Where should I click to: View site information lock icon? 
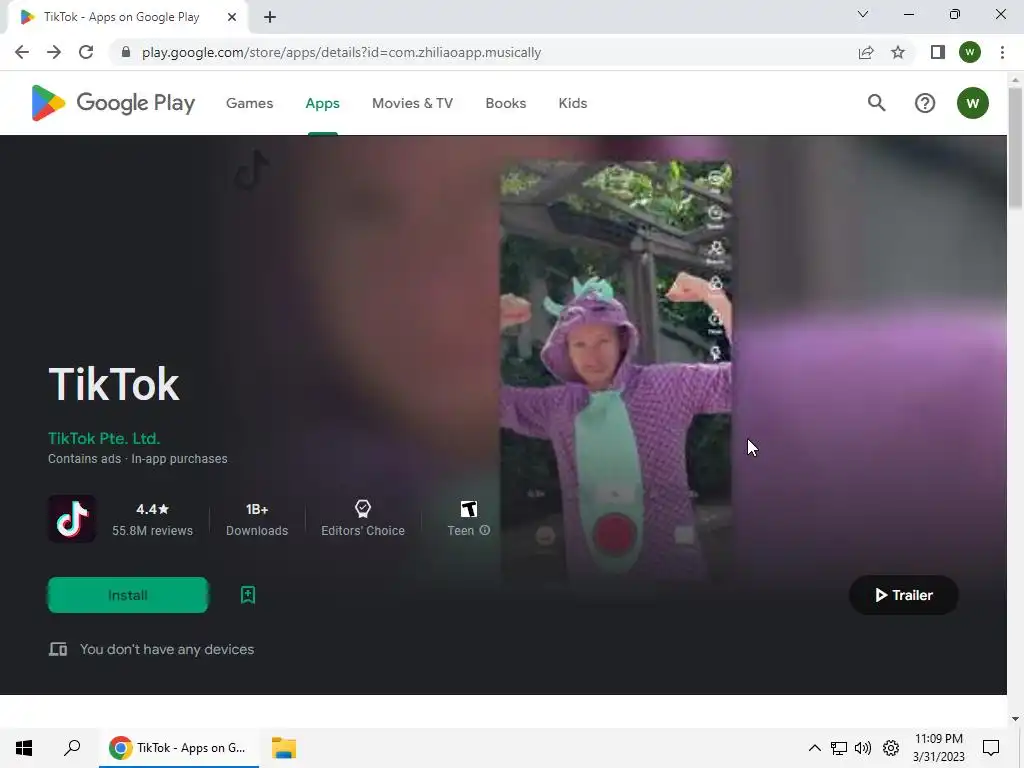tap(126, 52)
